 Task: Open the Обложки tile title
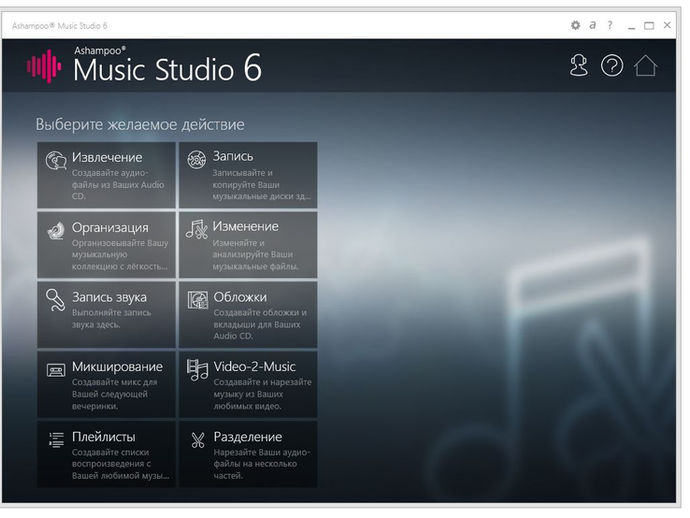(x=240, y=297)
